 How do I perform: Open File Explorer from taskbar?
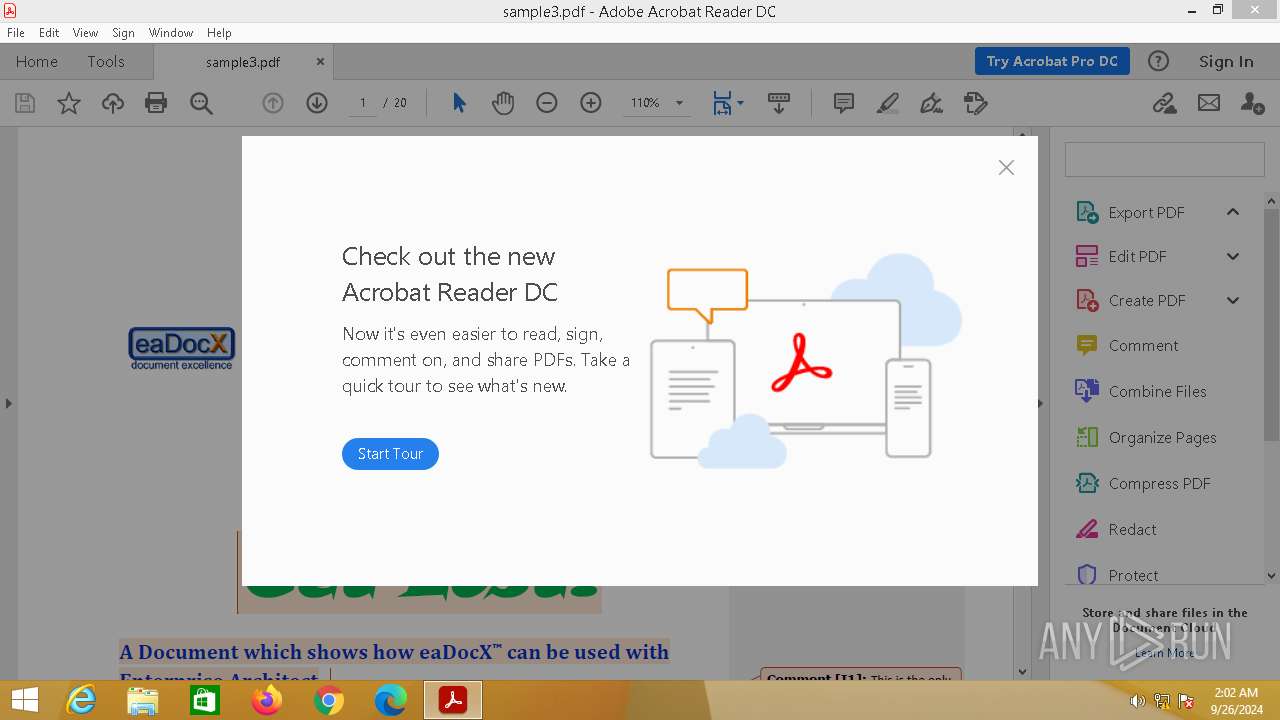143,701
